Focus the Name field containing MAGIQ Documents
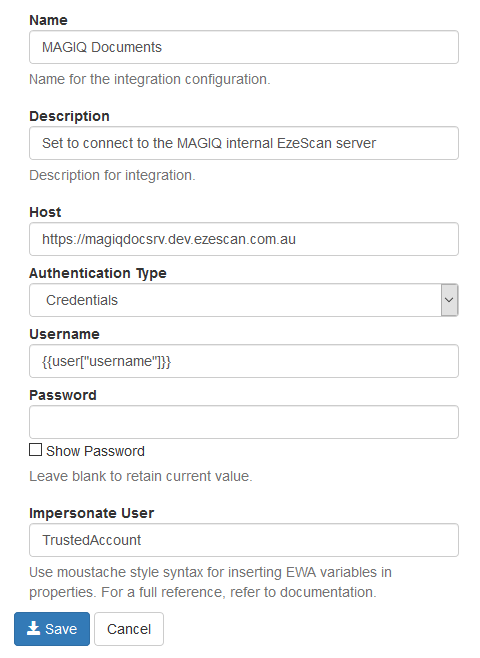Screen dimensions: 480x658 pyautogui.click(x=244, y=47)
